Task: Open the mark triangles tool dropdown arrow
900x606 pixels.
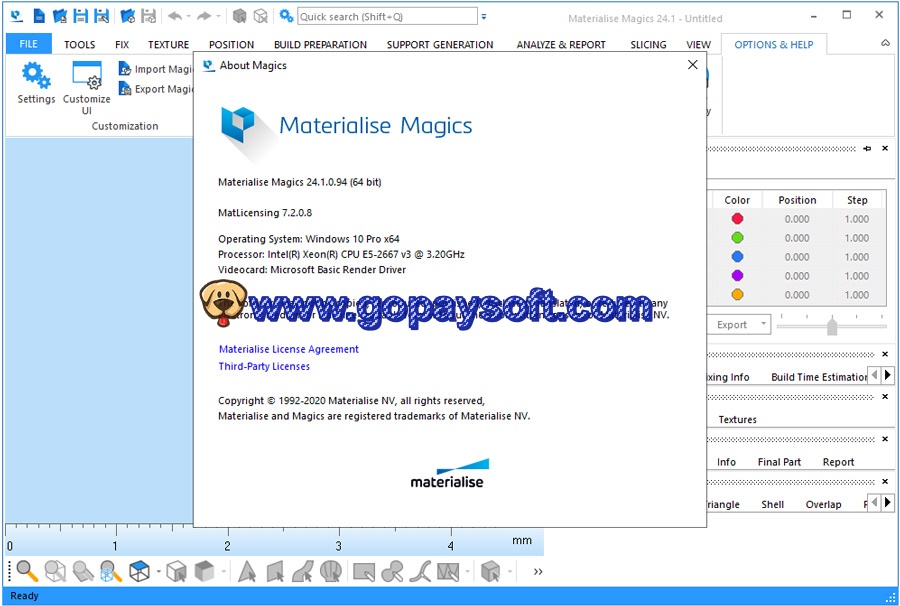Action: click(467, 571)
